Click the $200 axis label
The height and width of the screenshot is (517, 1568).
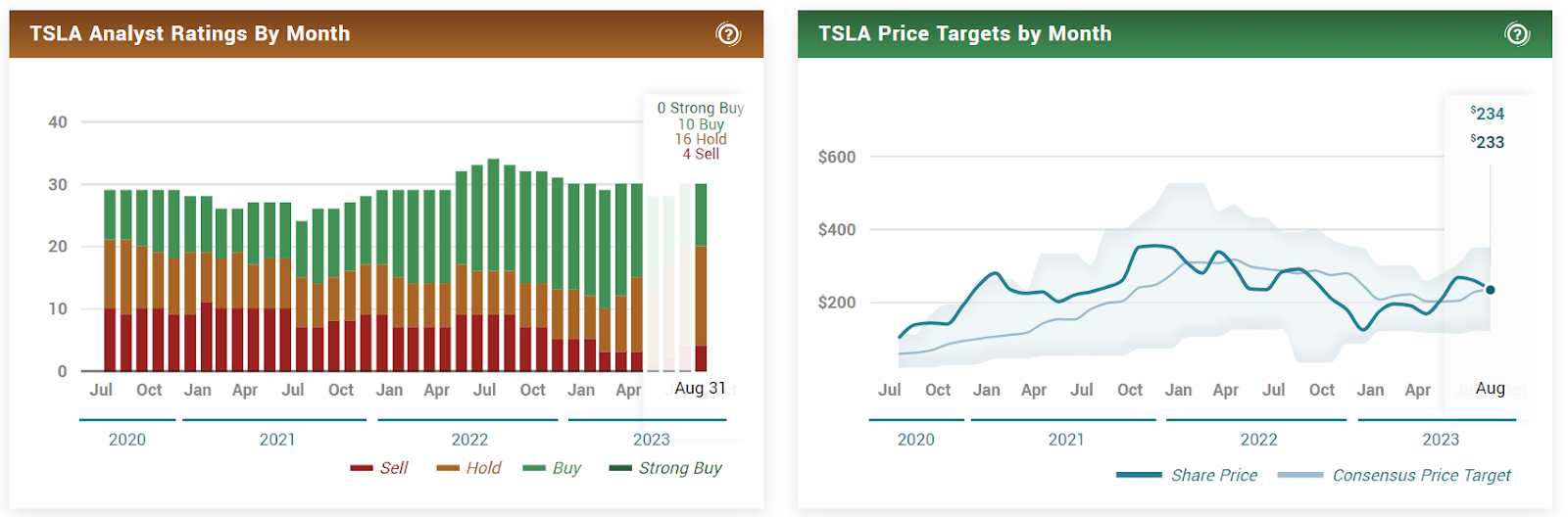(x=837, y=303)
